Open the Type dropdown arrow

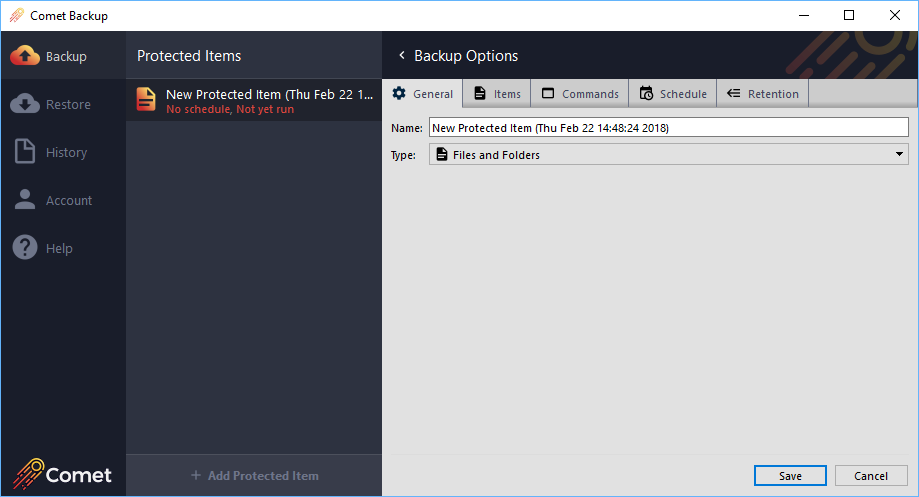899,155
